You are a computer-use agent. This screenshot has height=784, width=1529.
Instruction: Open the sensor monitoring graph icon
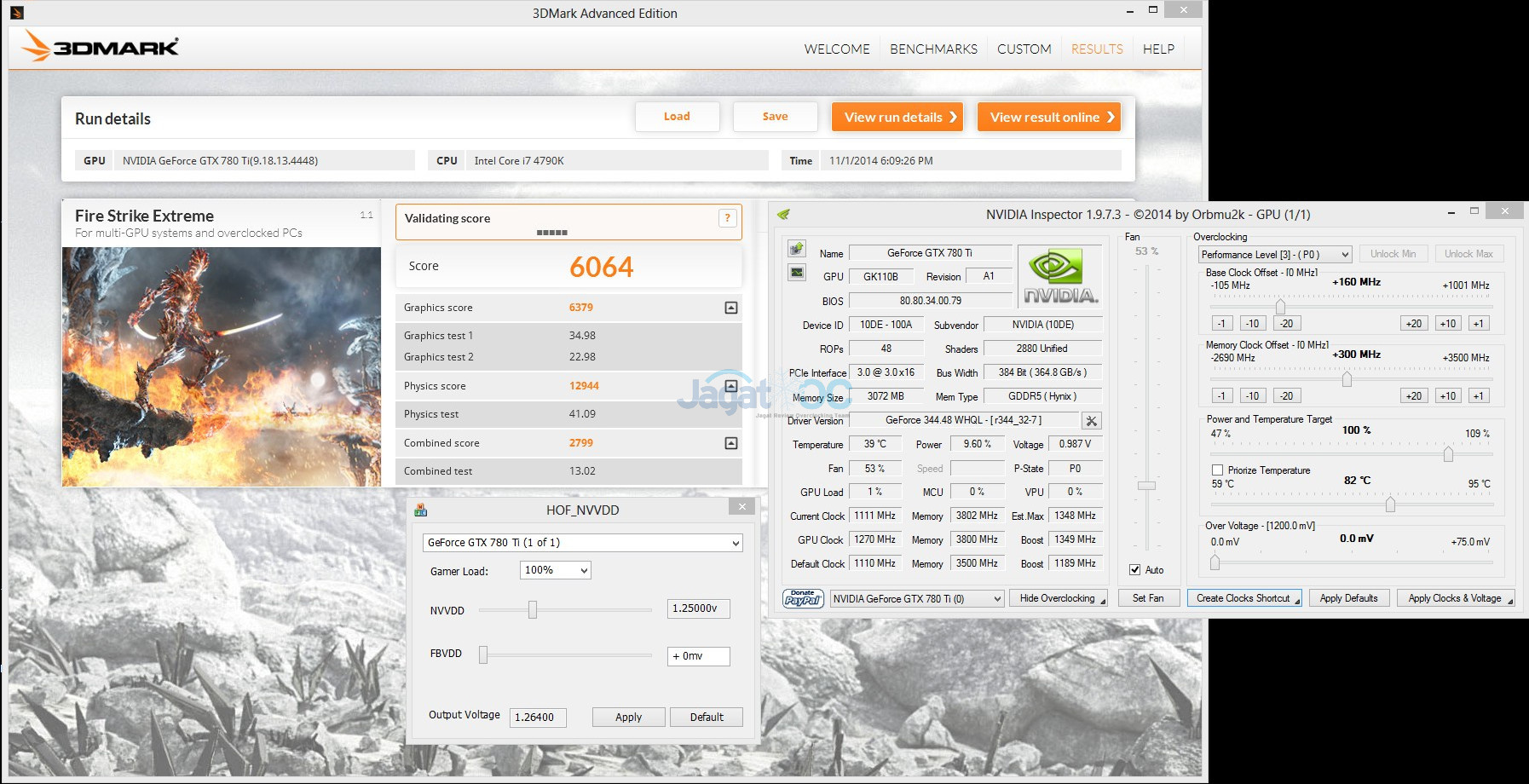coord(797,273)
